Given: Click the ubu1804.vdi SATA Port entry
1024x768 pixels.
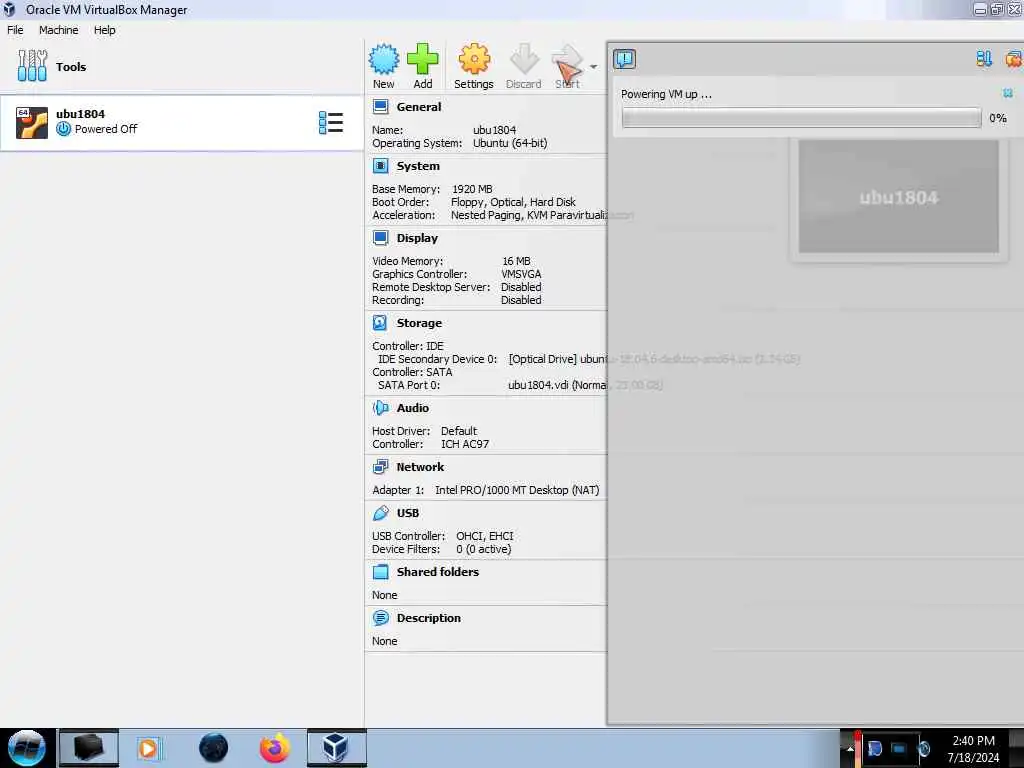Looking at the screenshot, I should pos(585,385).
